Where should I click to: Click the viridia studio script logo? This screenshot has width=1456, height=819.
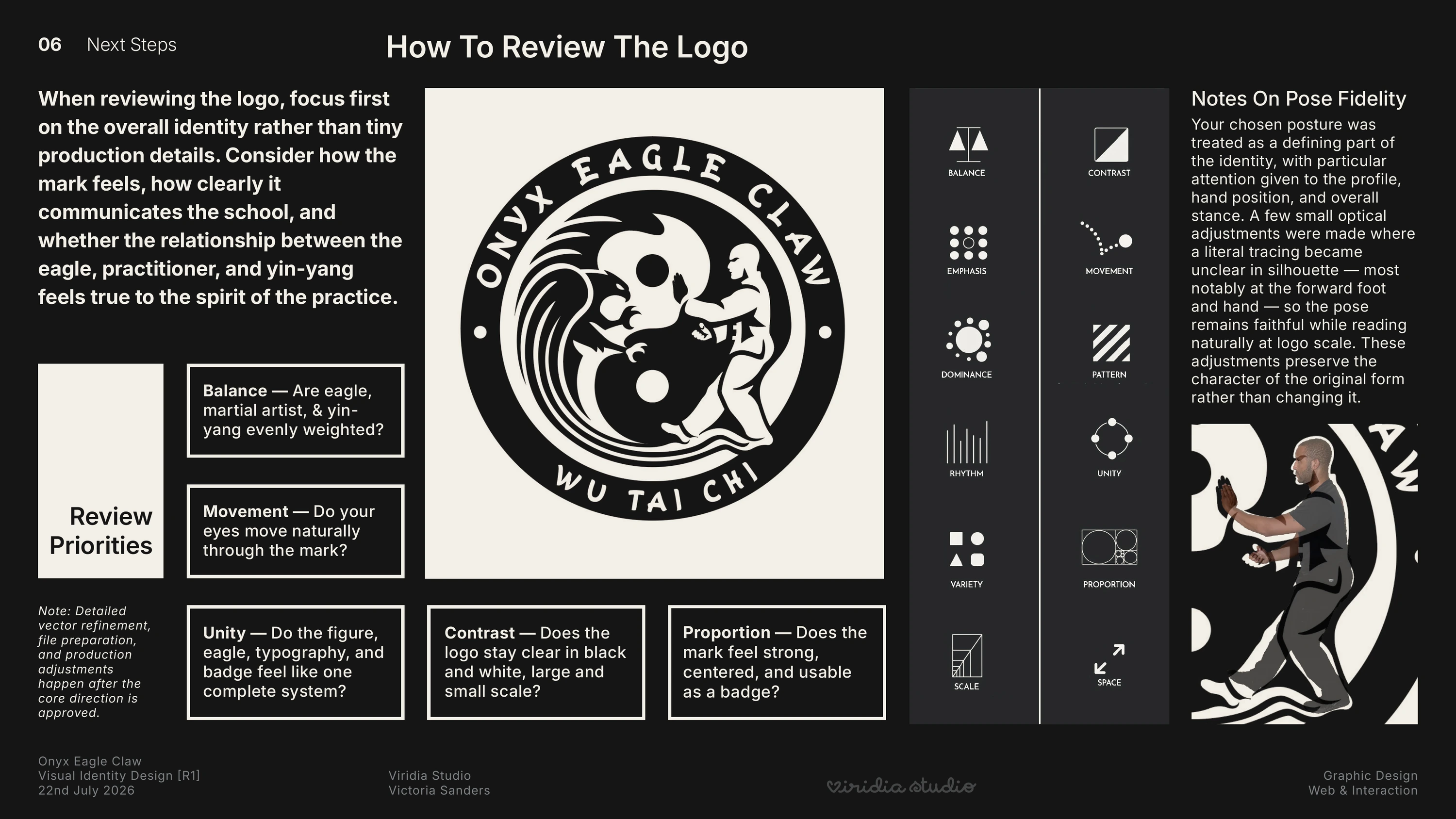pyautogui.click(x=901, y=785)
